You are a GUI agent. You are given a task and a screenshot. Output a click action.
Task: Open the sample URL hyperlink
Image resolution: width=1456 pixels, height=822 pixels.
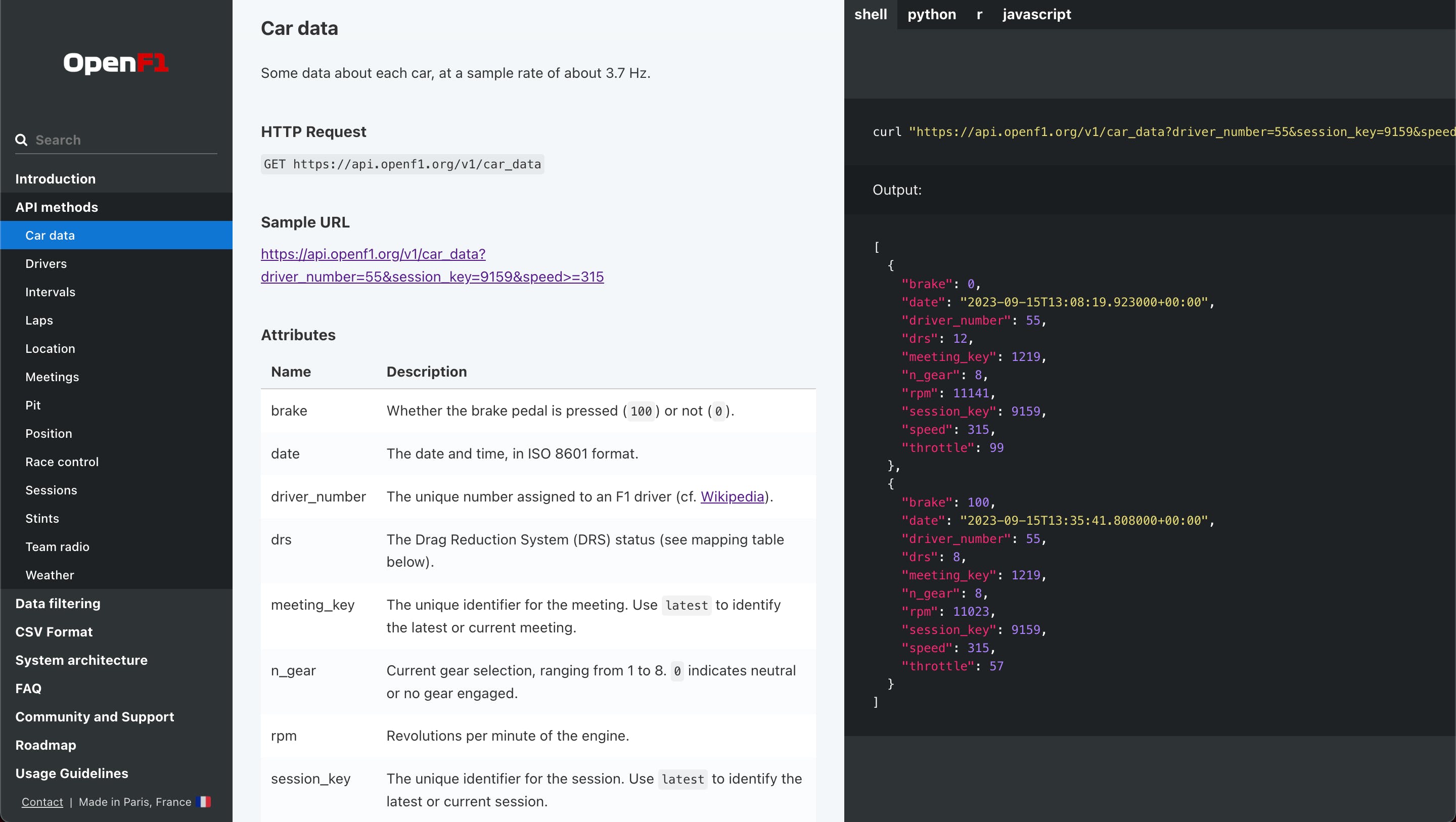(432, 265)
